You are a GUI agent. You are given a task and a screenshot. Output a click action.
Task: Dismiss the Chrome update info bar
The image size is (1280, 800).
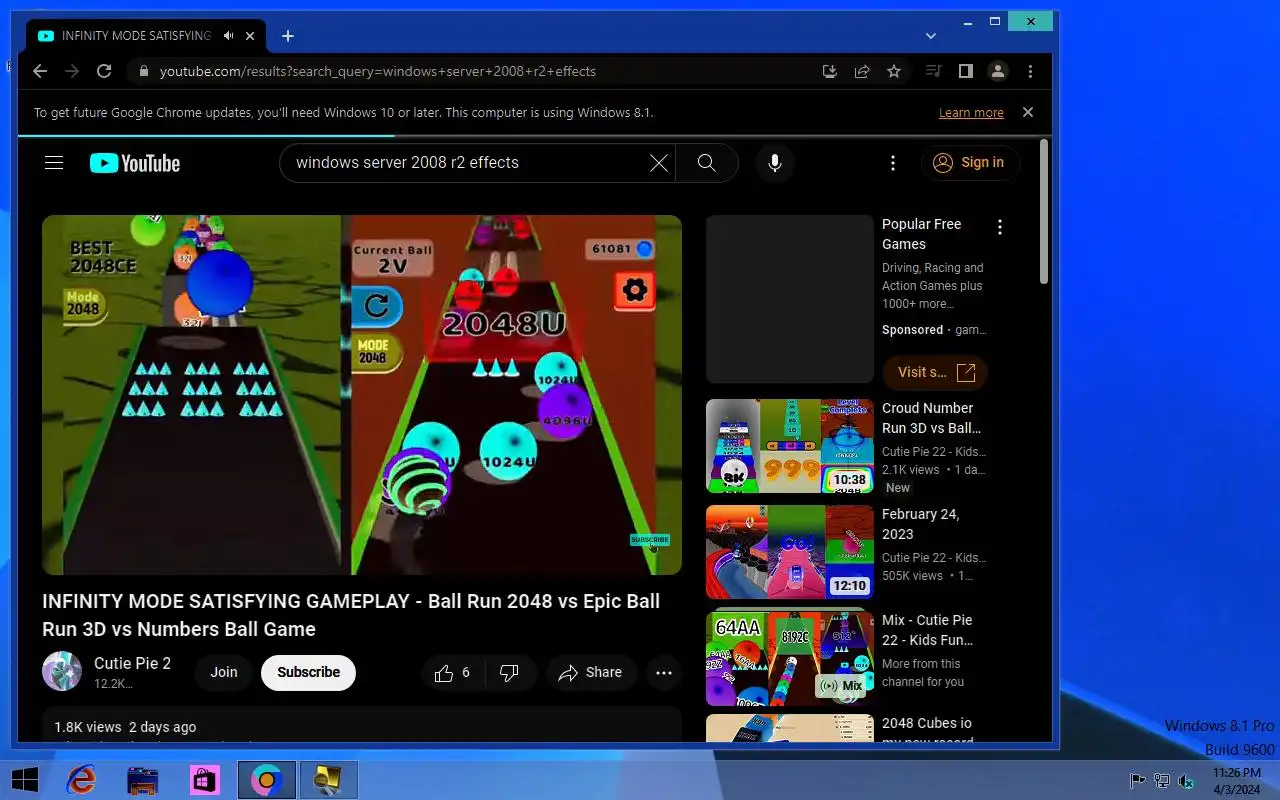tap(1027, 112)
